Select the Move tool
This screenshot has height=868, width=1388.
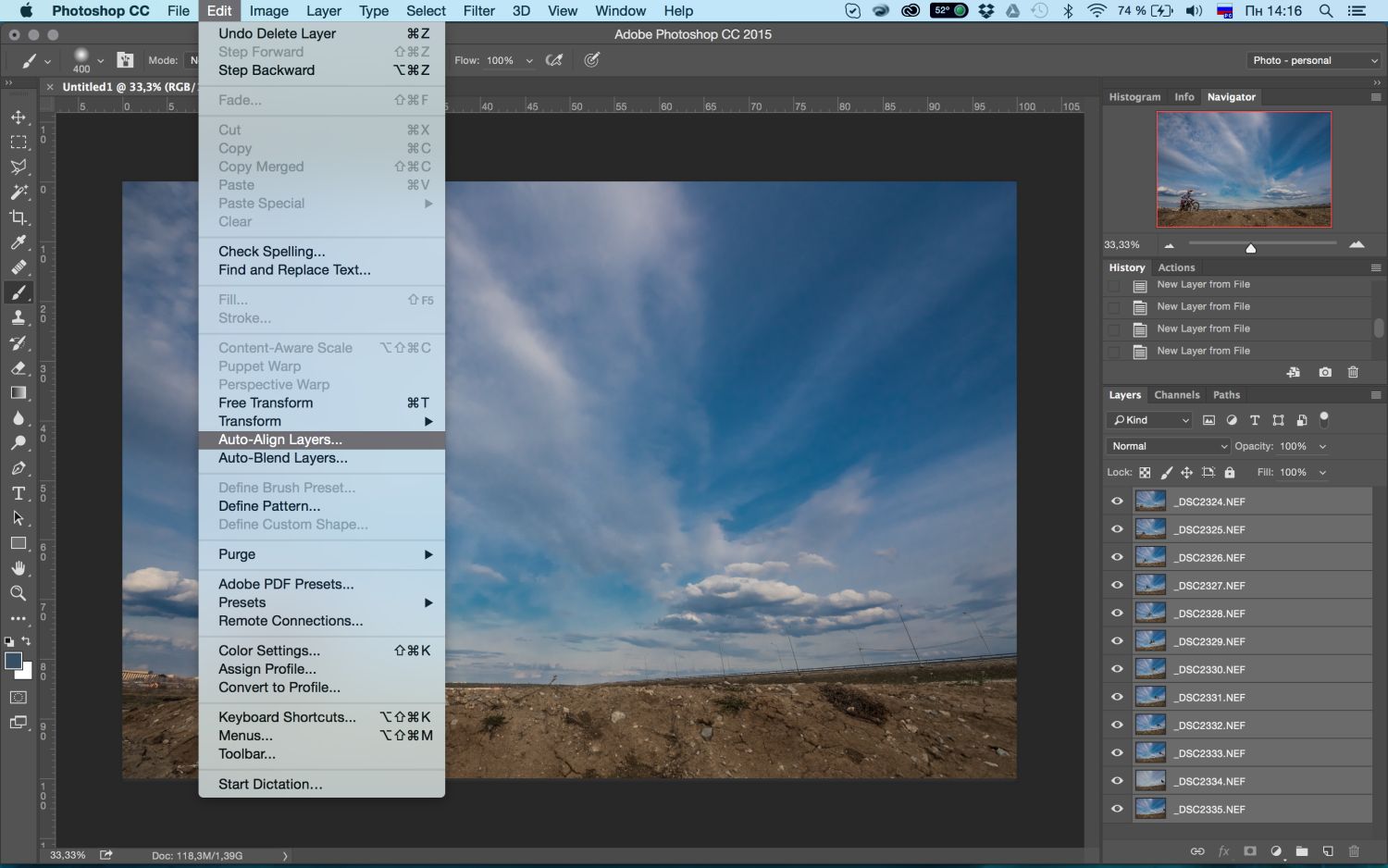tap(18, 118)
